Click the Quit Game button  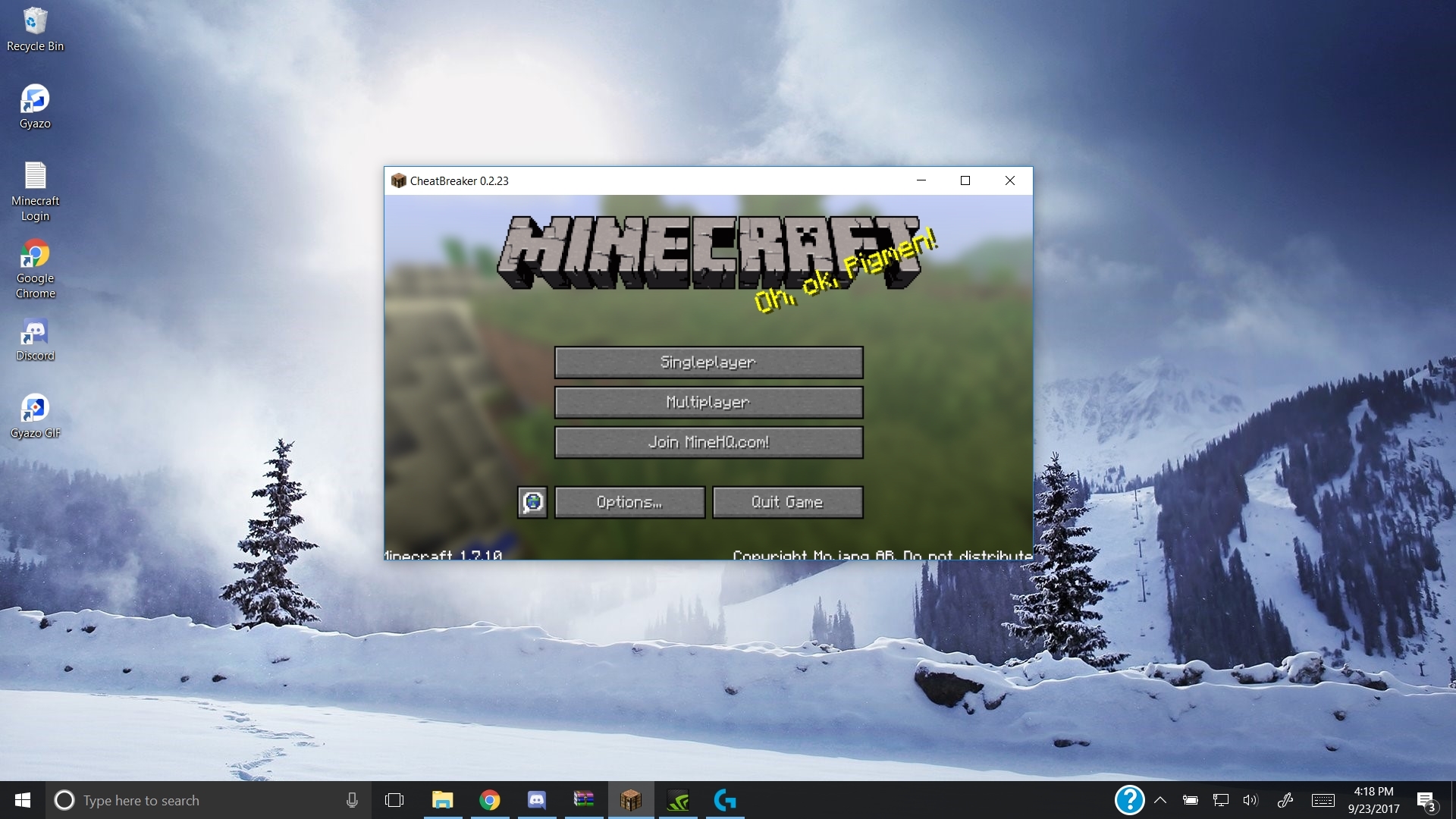coord(787,503)
